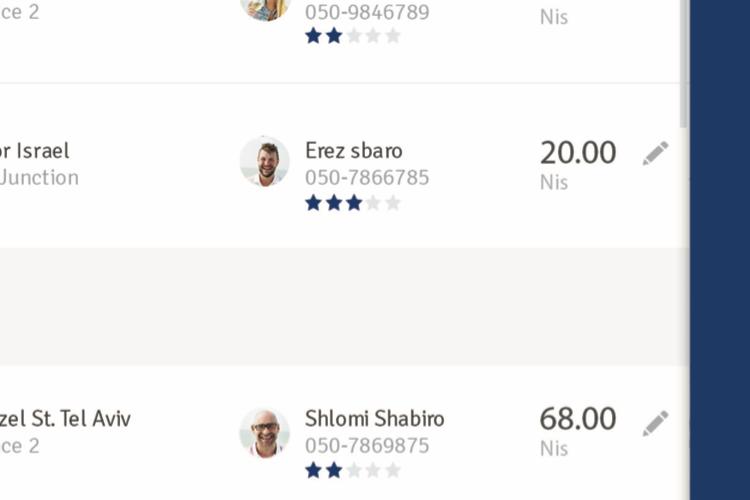Set Erez sbaro rating to five stars
The width and height of the screenshot is (750, 500).
[x=393, y=203]
